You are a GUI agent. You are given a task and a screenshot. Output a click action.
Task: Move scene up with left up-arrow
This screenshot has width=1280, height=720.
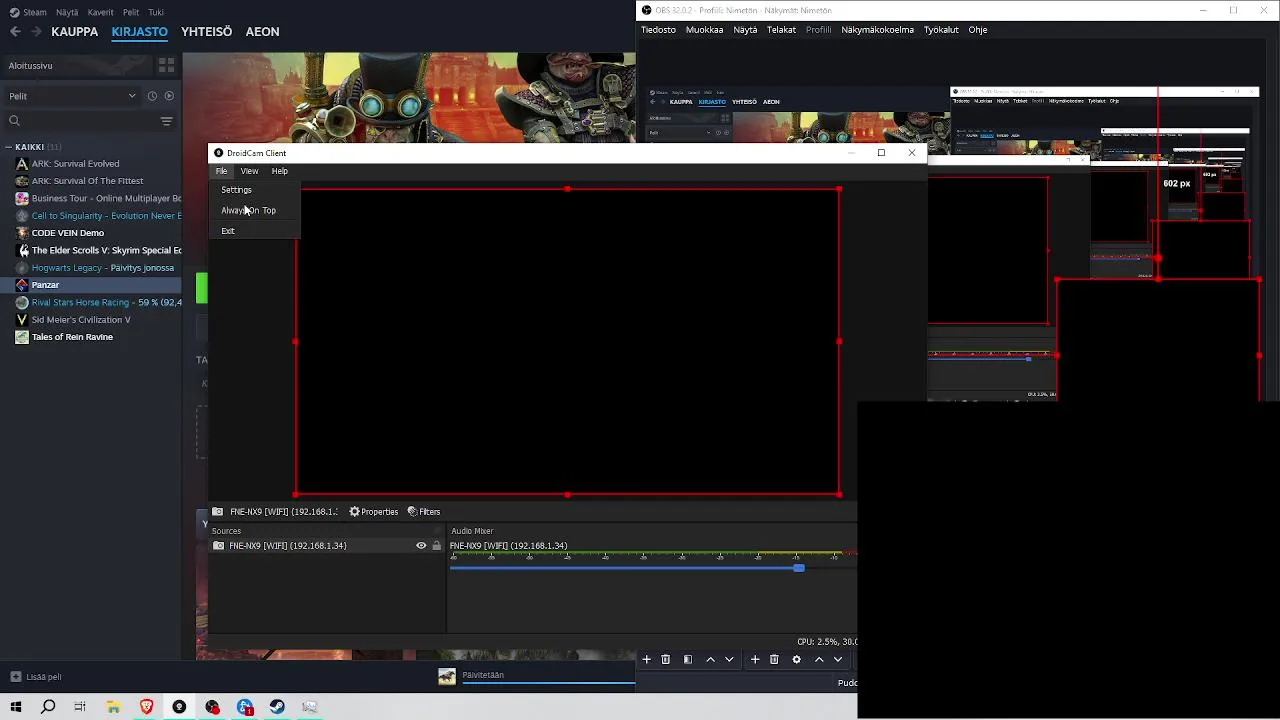point(710,659)
